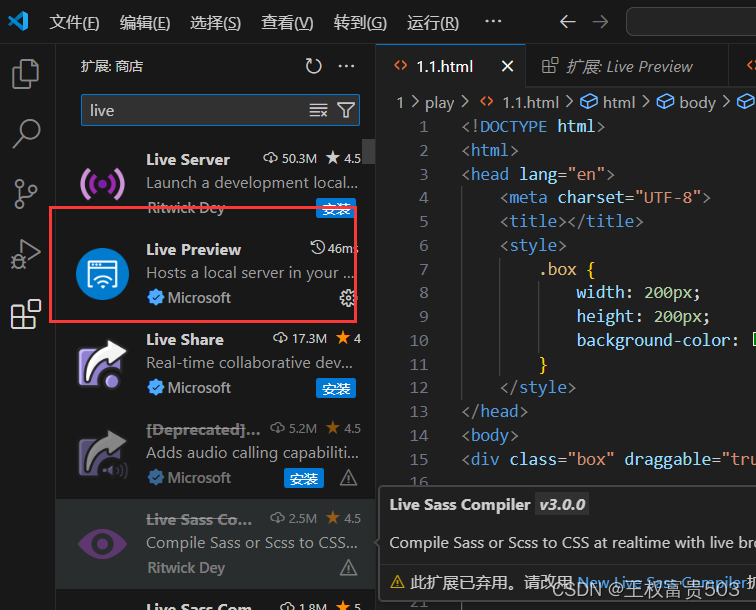Navigate forward with the right arrow
Image resolution: width=756 pixels, height=610 pixels.
coord(600,22)
